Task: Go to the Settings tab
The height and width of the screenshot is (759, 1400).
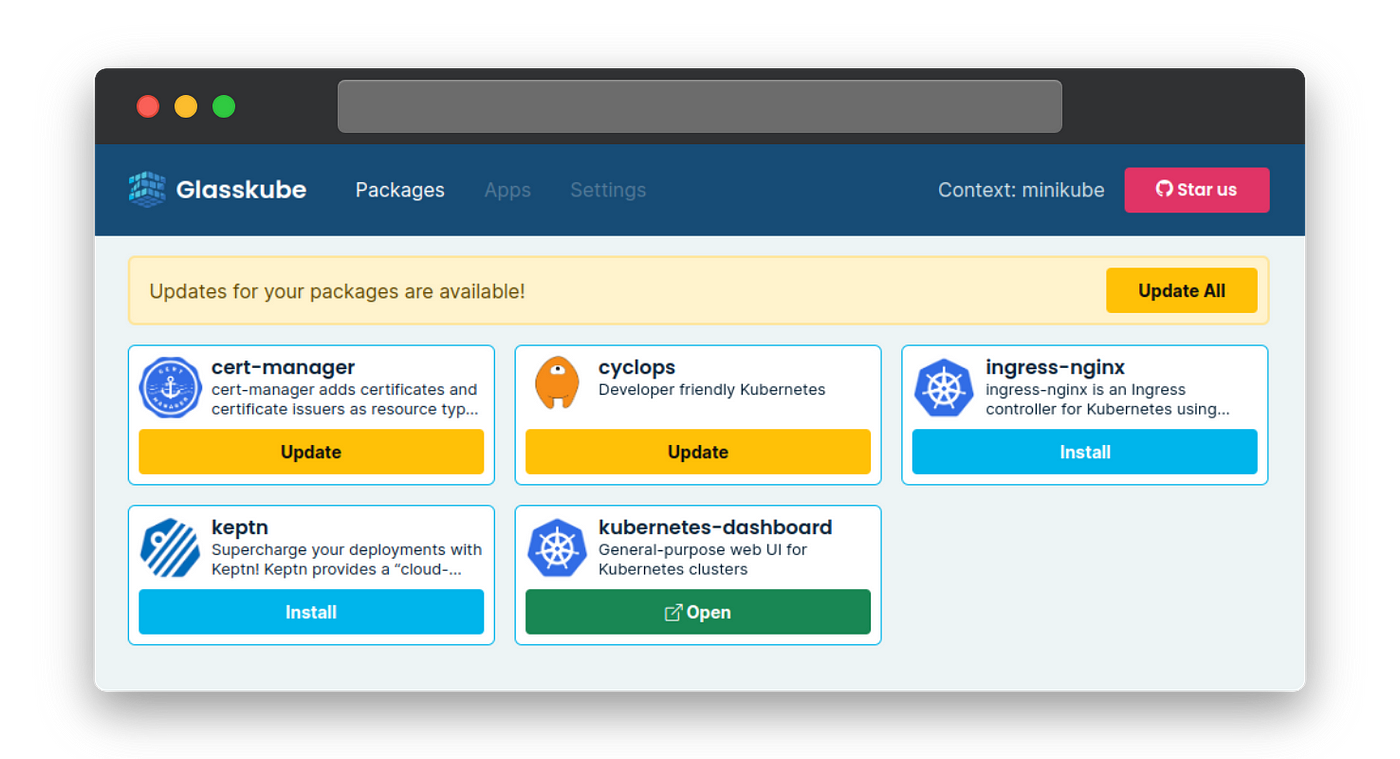Action: 608,190
